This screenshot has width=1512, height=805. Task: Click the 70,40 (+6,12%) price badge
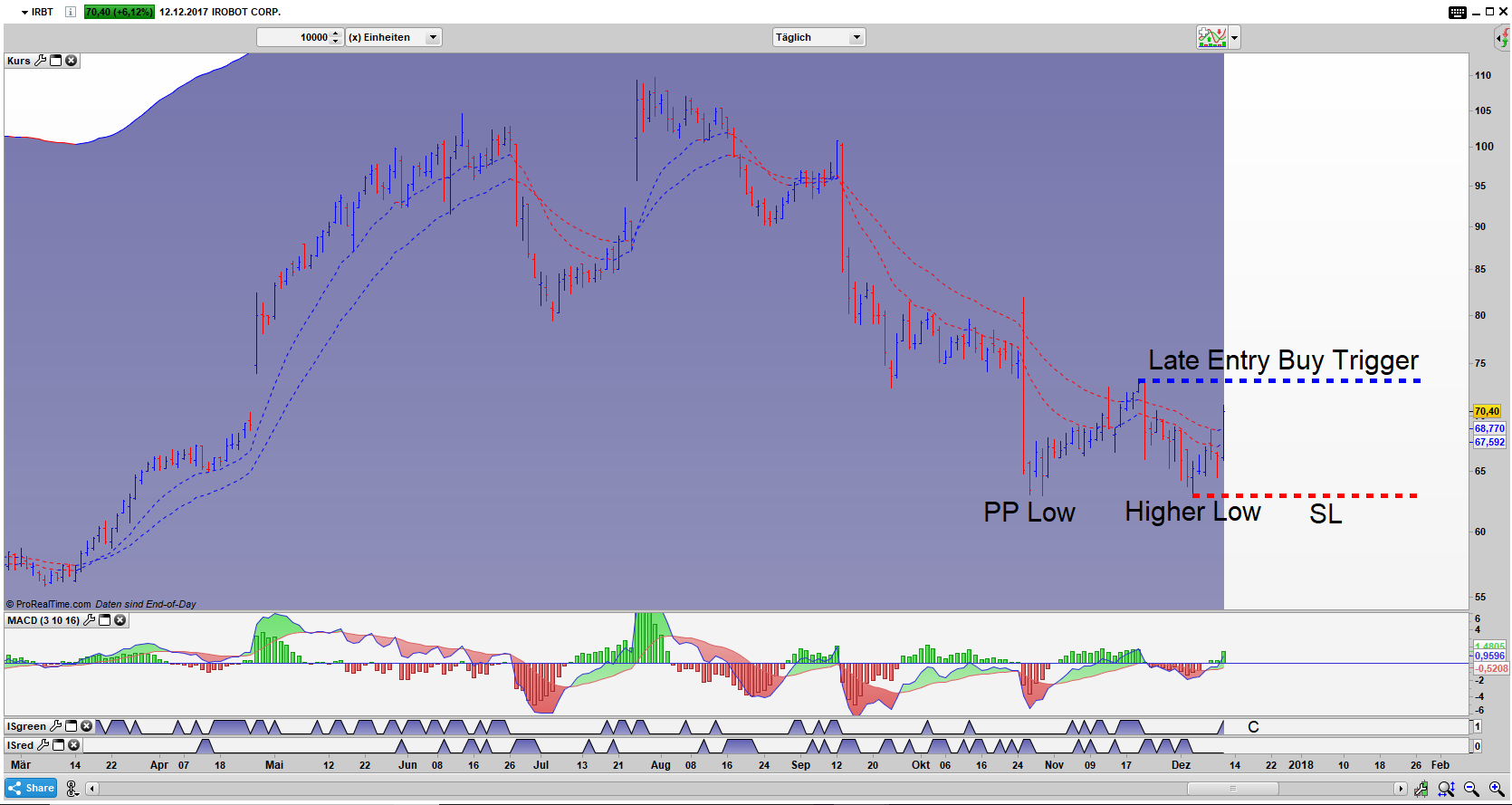(120, 12)
